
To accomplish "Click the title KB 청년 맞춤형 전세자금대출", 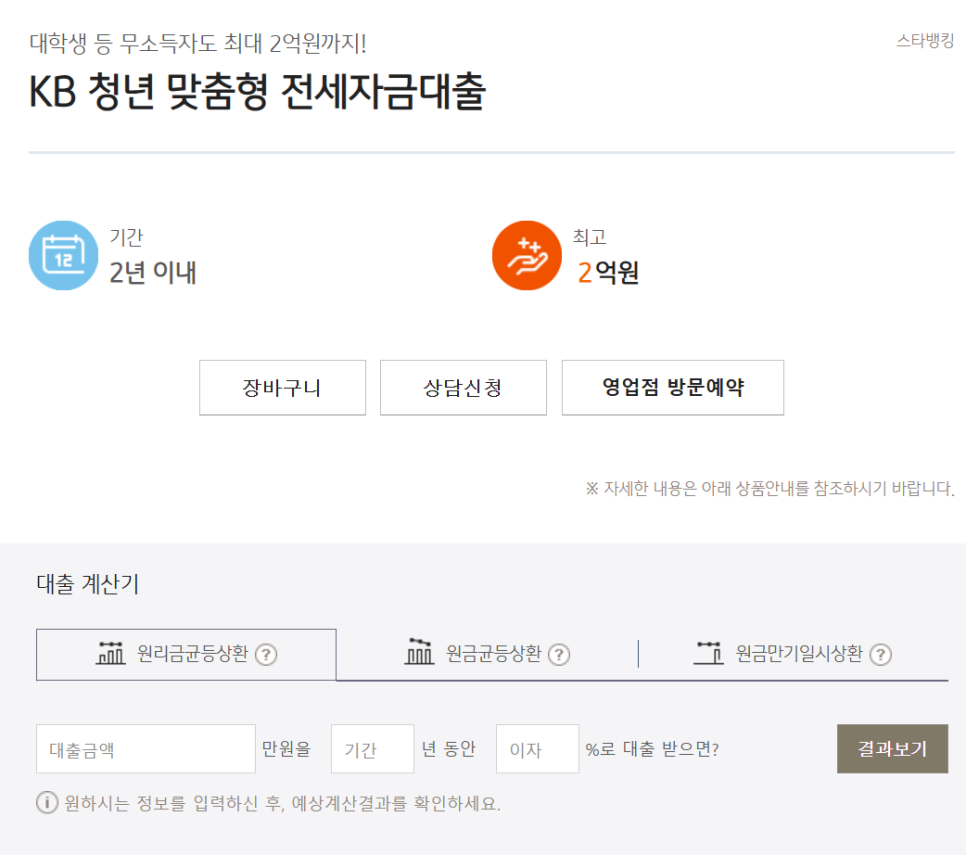I will click(258, 92).
